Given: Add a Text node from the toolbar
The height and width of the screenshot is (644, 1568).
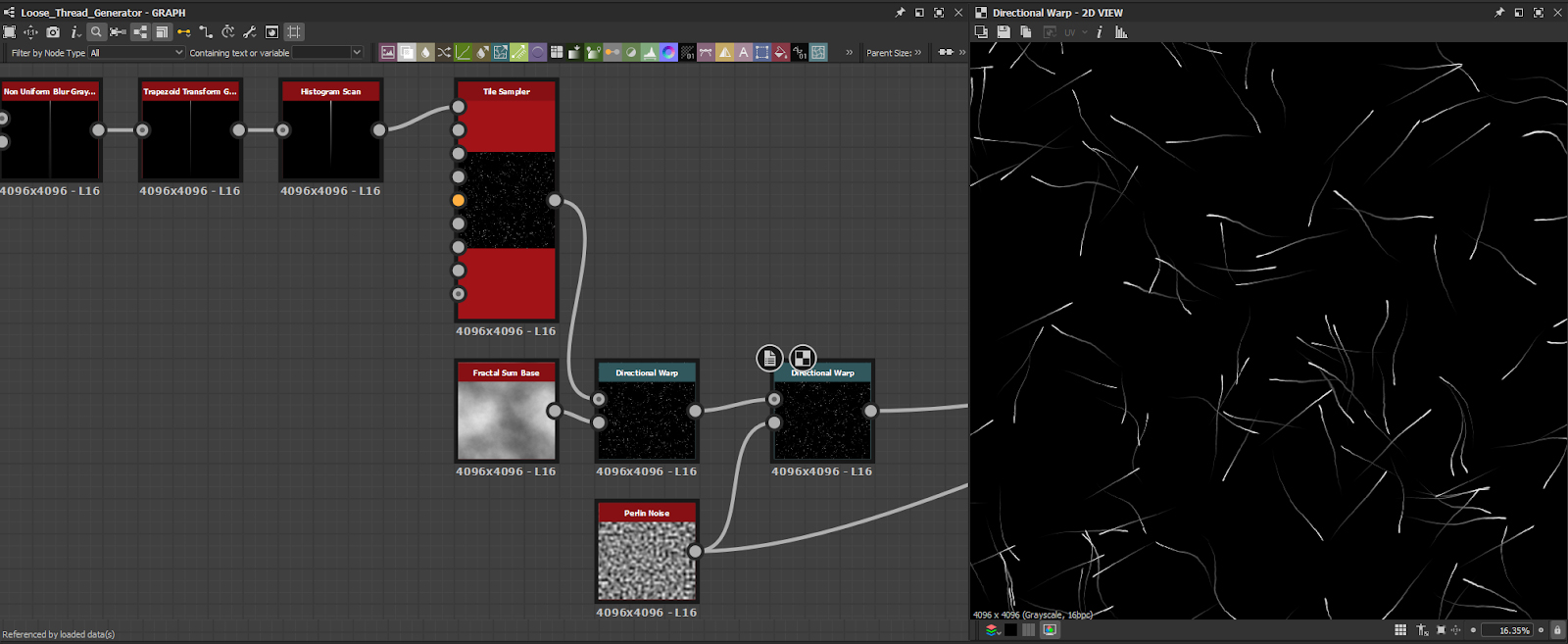Looking at the screenshot, I should [744, 53].
